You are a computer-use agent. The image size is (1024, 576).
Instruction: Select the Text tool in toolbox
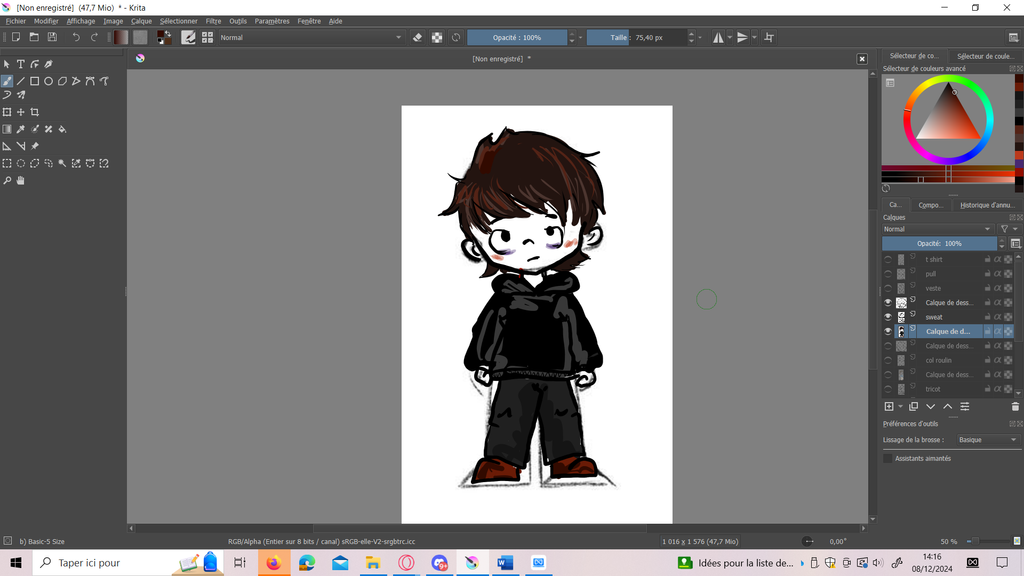21,64
